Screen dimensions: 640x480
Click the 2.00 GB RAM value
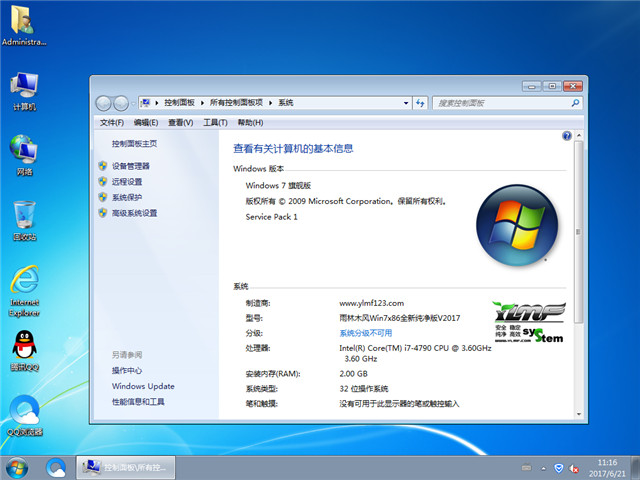pos(353,373)
